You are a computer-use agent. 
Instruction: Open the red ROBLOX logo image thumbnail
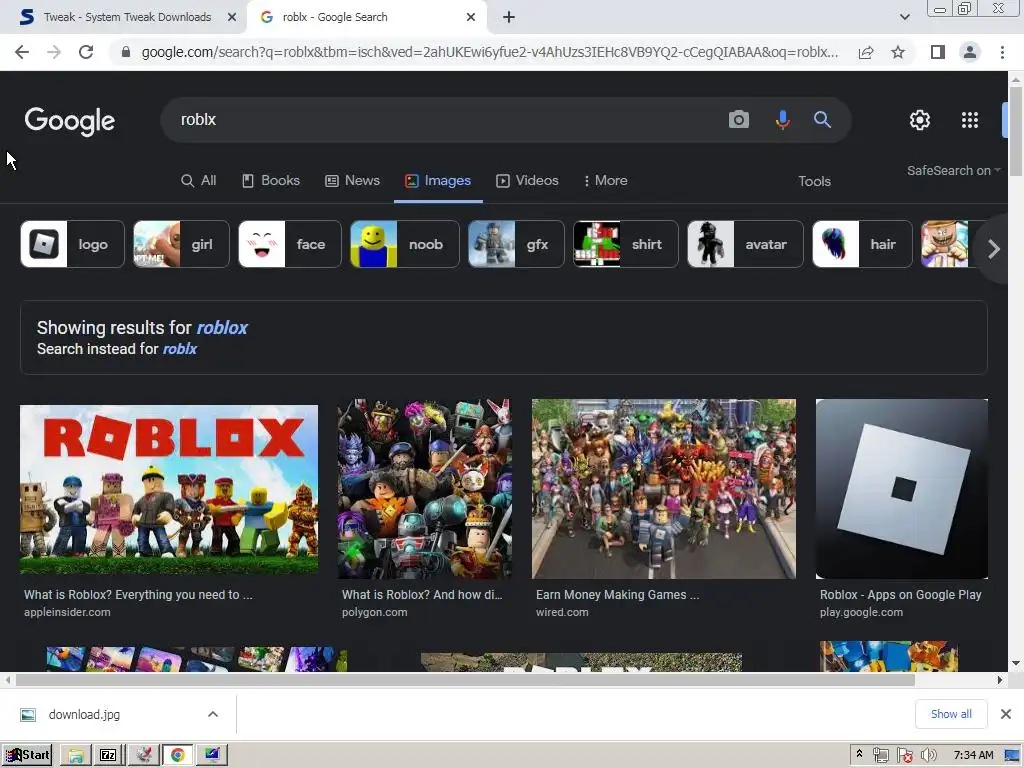click(x=169, y=490)
